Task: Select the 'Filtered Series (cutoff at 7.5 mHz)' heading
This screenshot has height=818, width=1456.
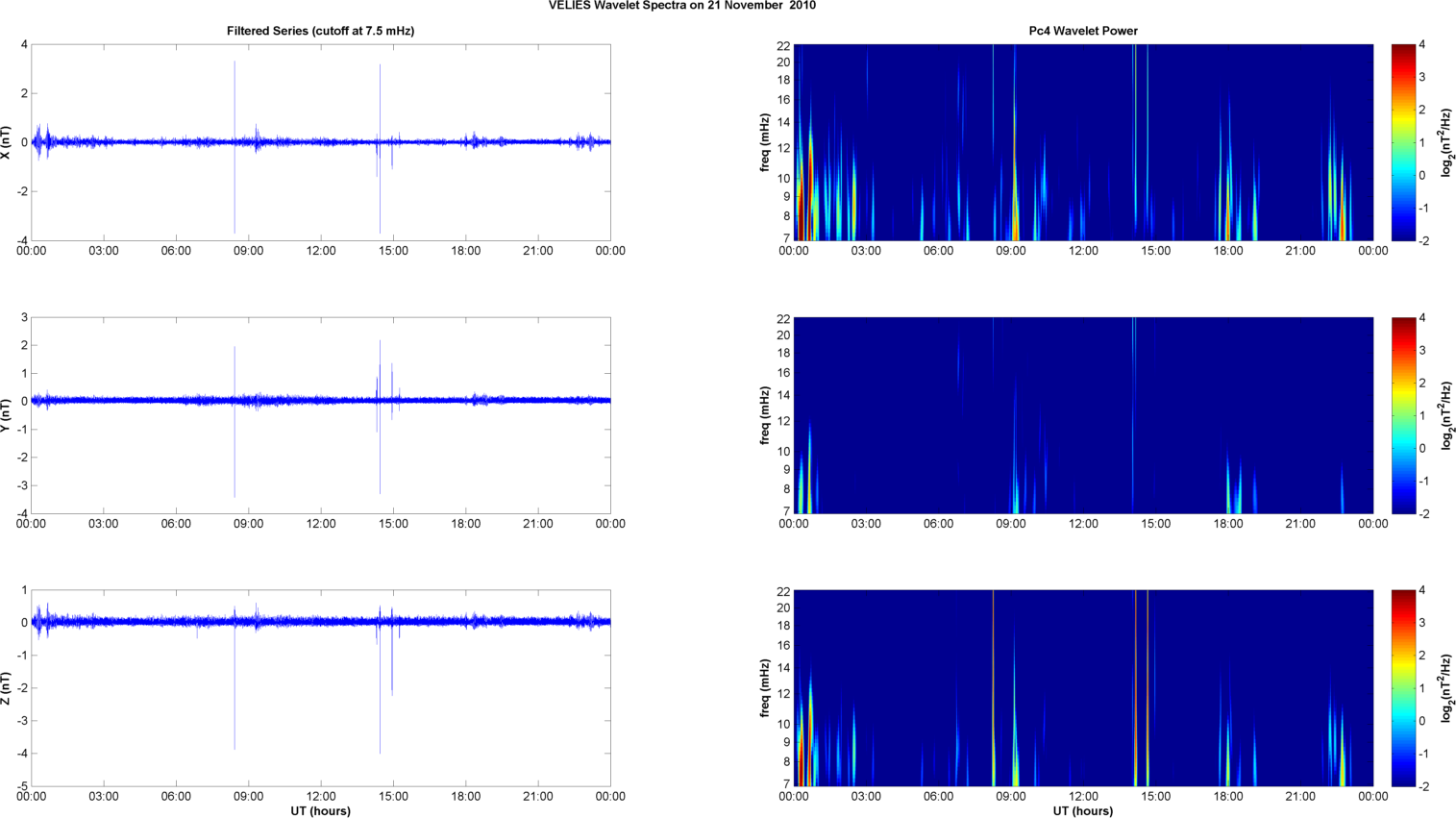Action: pos(320,31)
